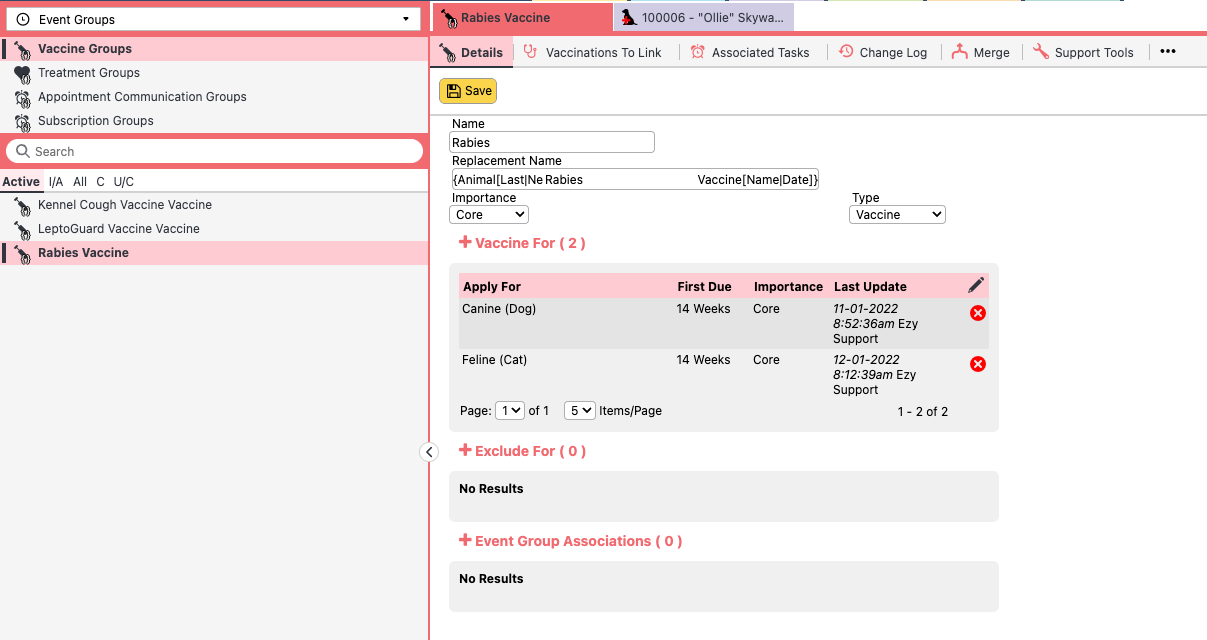This screenshot has height=640, width=1207.
Task: Add an Exclude For entry
Action: pos(465,450)
